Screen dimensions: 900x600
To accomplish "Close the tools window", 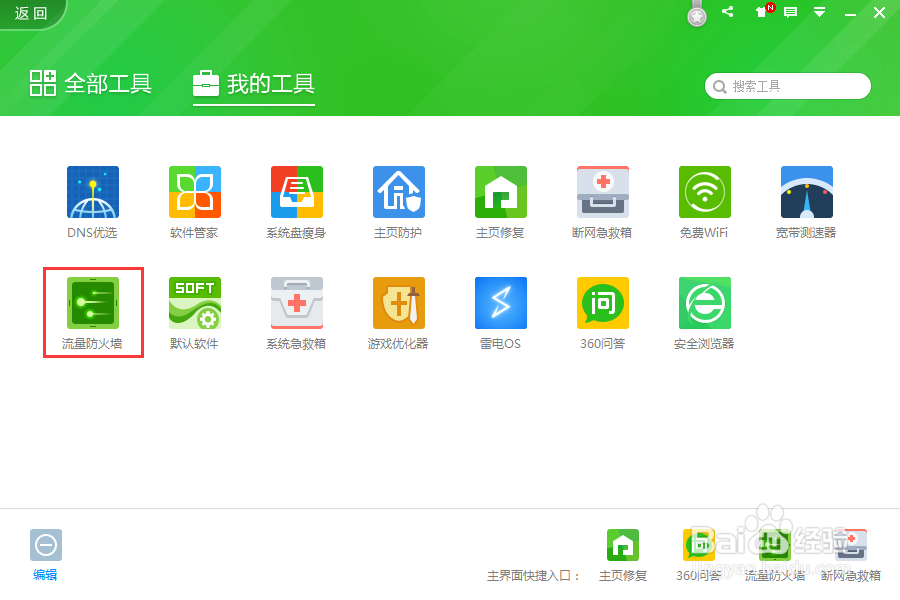I will (879, 13).
